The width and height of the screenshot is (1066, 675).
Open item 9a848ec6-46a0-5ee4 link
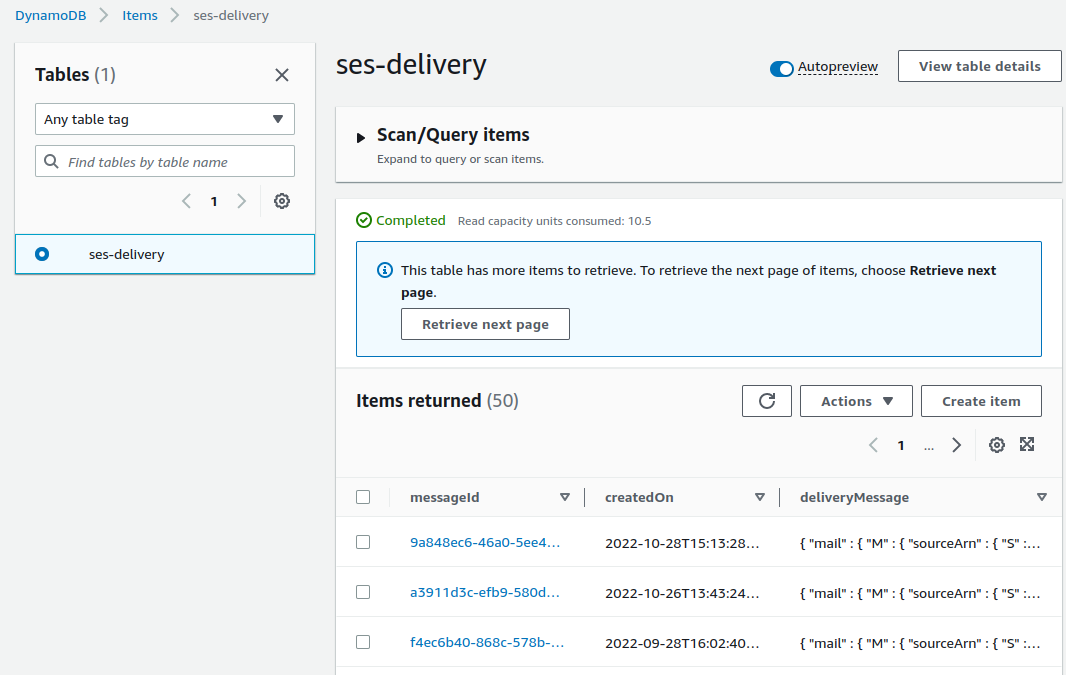point(485,542)
